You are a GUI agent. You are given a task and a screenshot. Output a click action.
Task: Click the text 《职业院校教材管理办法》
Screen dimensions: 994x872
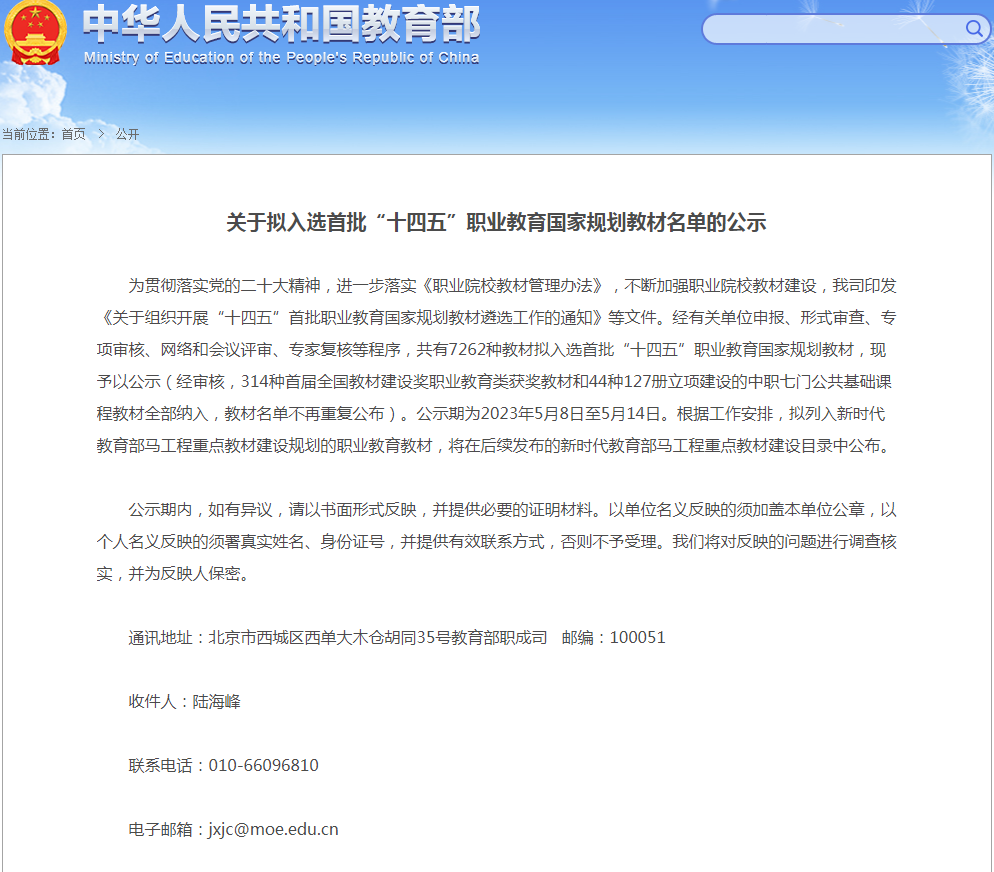513,286
